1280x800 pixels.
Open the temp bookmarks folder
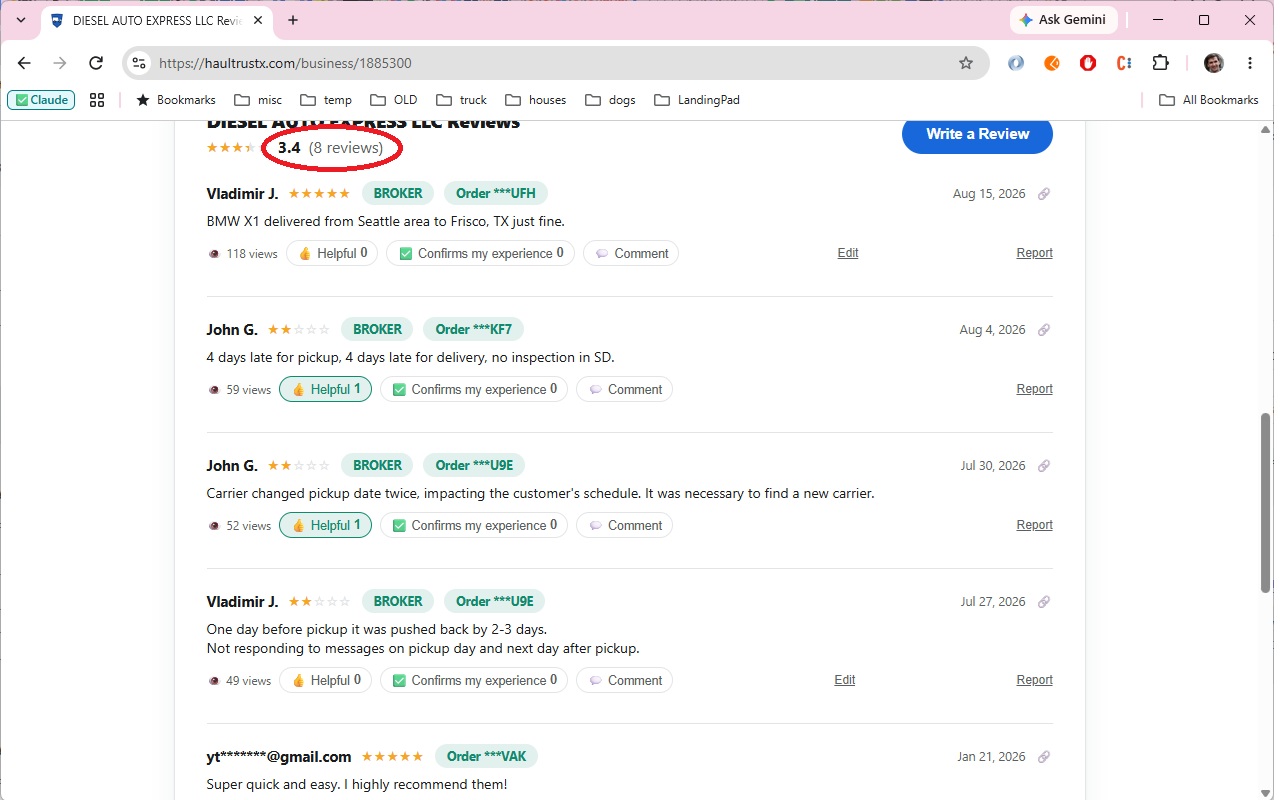click(x=326, y=100)
